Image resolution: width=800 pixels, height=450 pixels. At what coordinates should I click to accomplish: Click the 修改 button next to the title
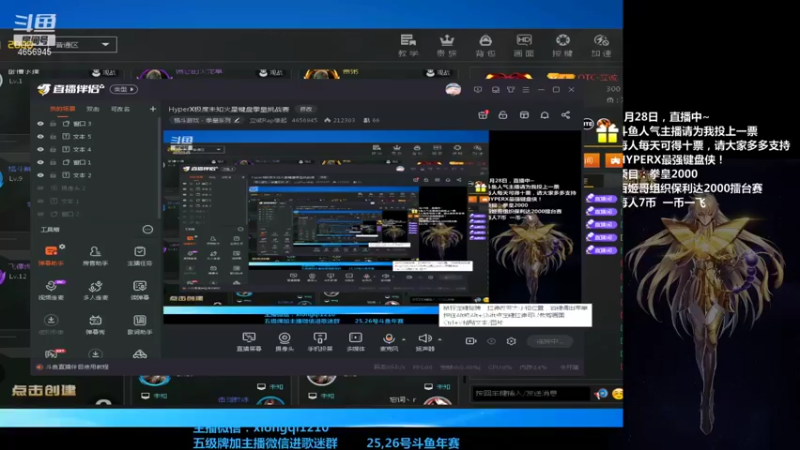(x=306, y=109)
